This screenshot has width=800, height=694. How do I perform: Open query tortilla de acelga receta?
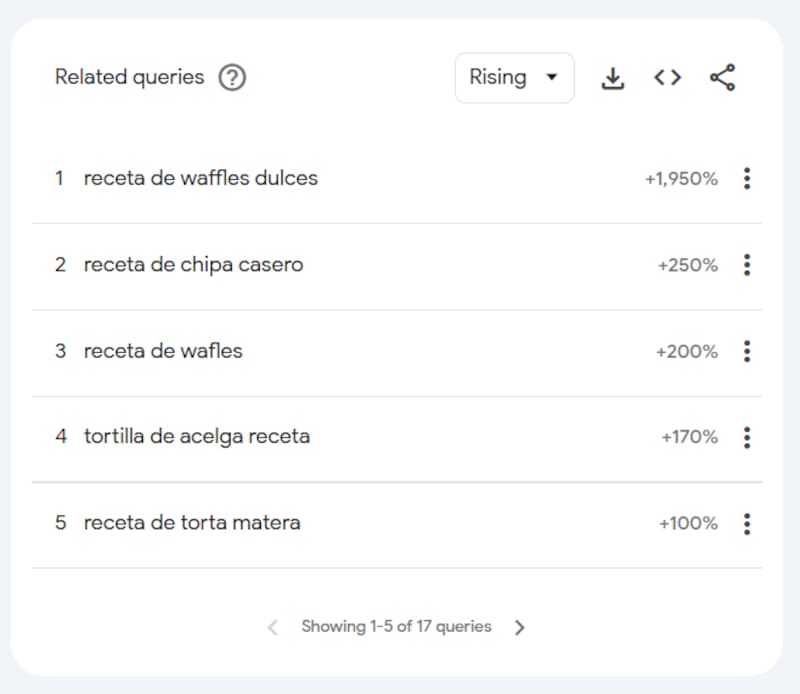197,437
